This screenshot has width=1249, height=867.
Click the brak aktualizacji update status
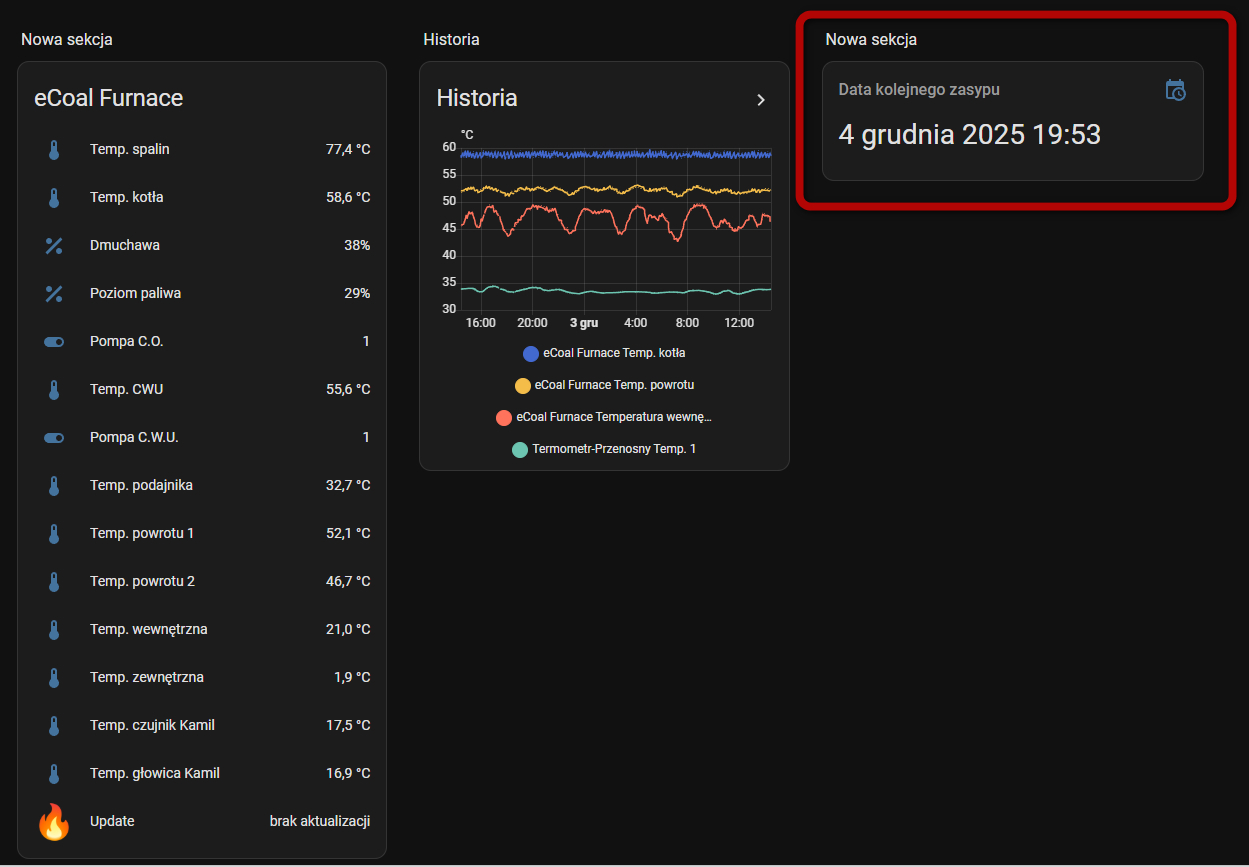coord(320,822)
